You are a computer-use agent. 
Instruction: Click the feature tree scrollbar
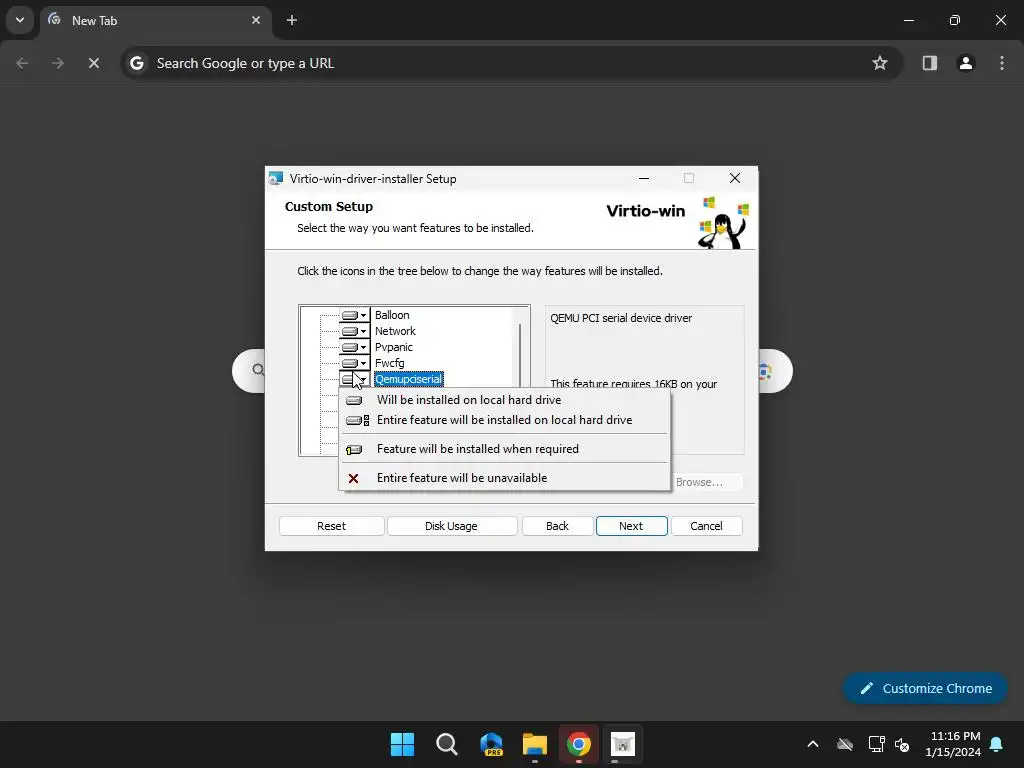pyautogui.click(x=520, y=356)
